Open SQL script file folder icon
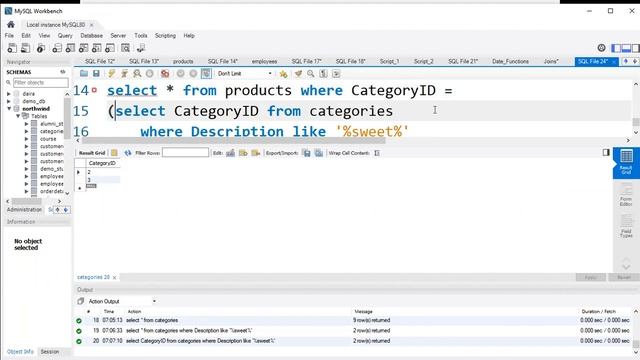Screen dimensions: 640x360 84,73
